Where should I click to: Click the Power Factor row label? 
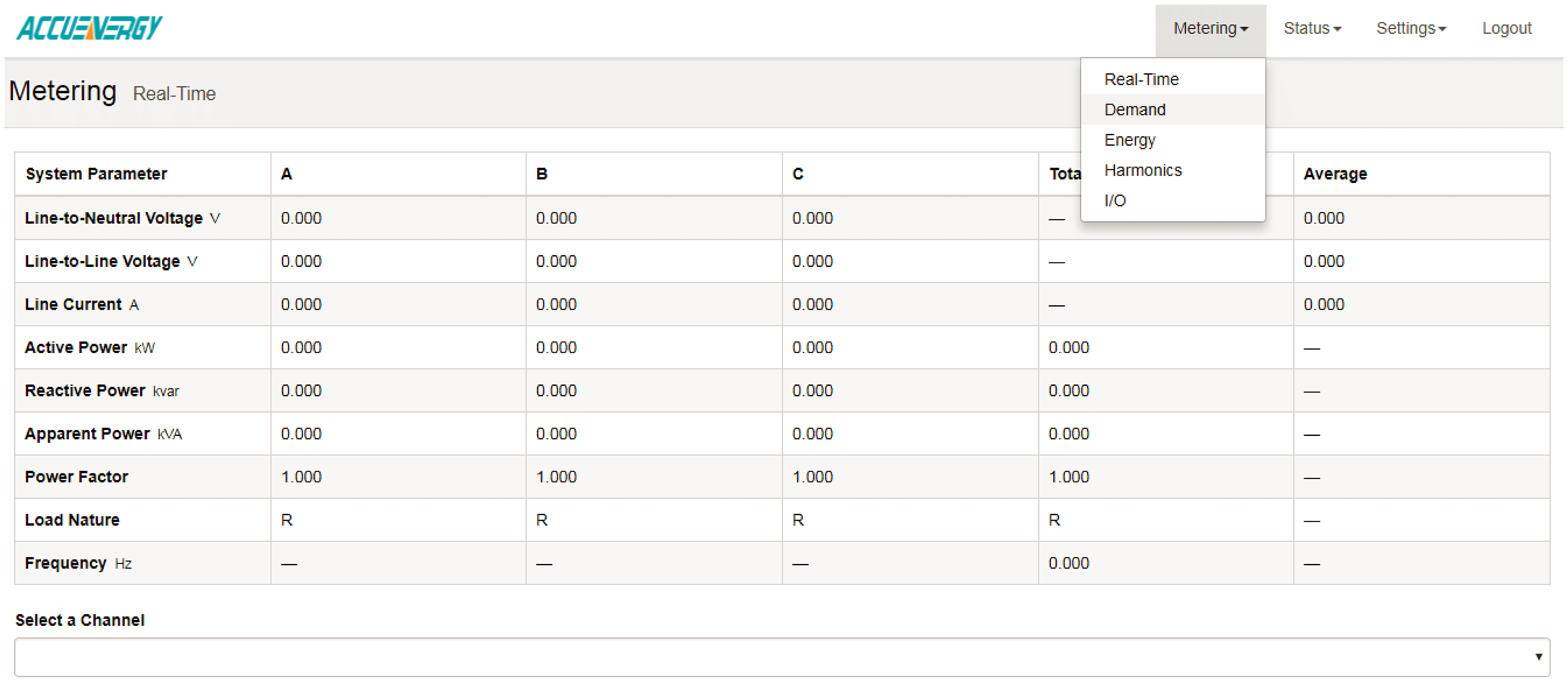click(x=77, y=477)
